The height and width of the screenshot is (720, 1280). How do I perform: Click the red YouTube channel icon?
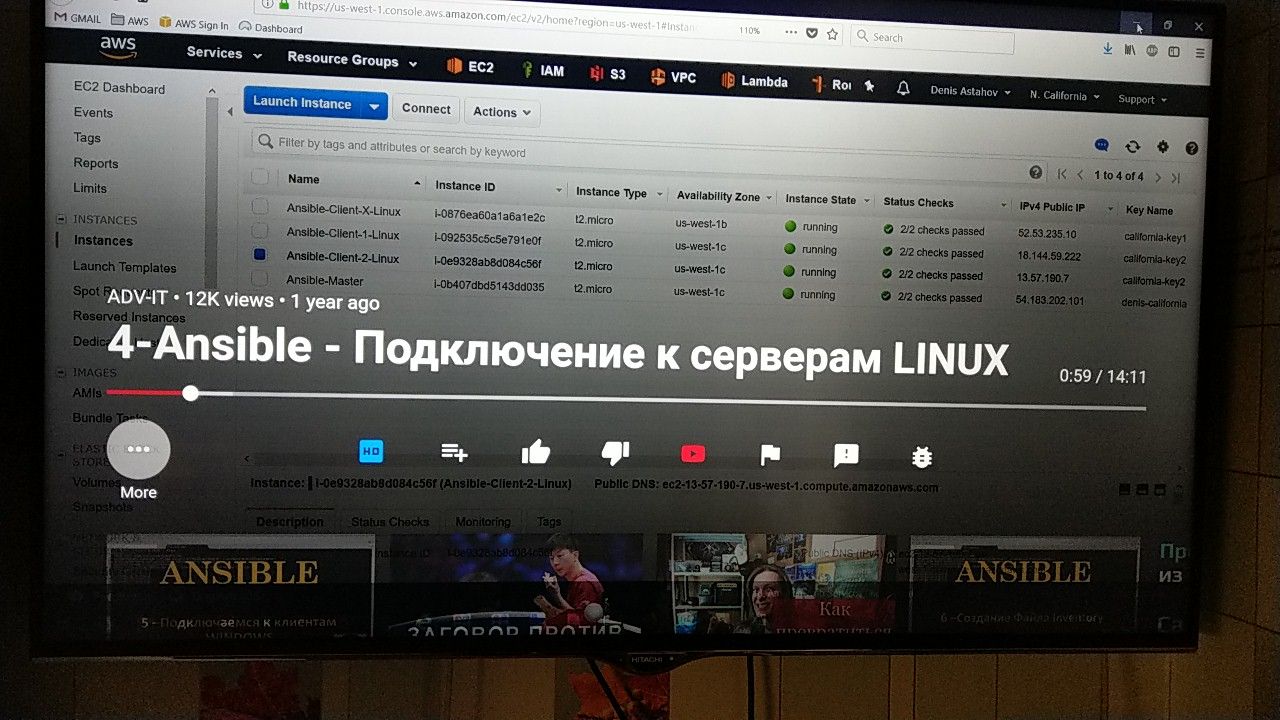(x=693, y=454)
